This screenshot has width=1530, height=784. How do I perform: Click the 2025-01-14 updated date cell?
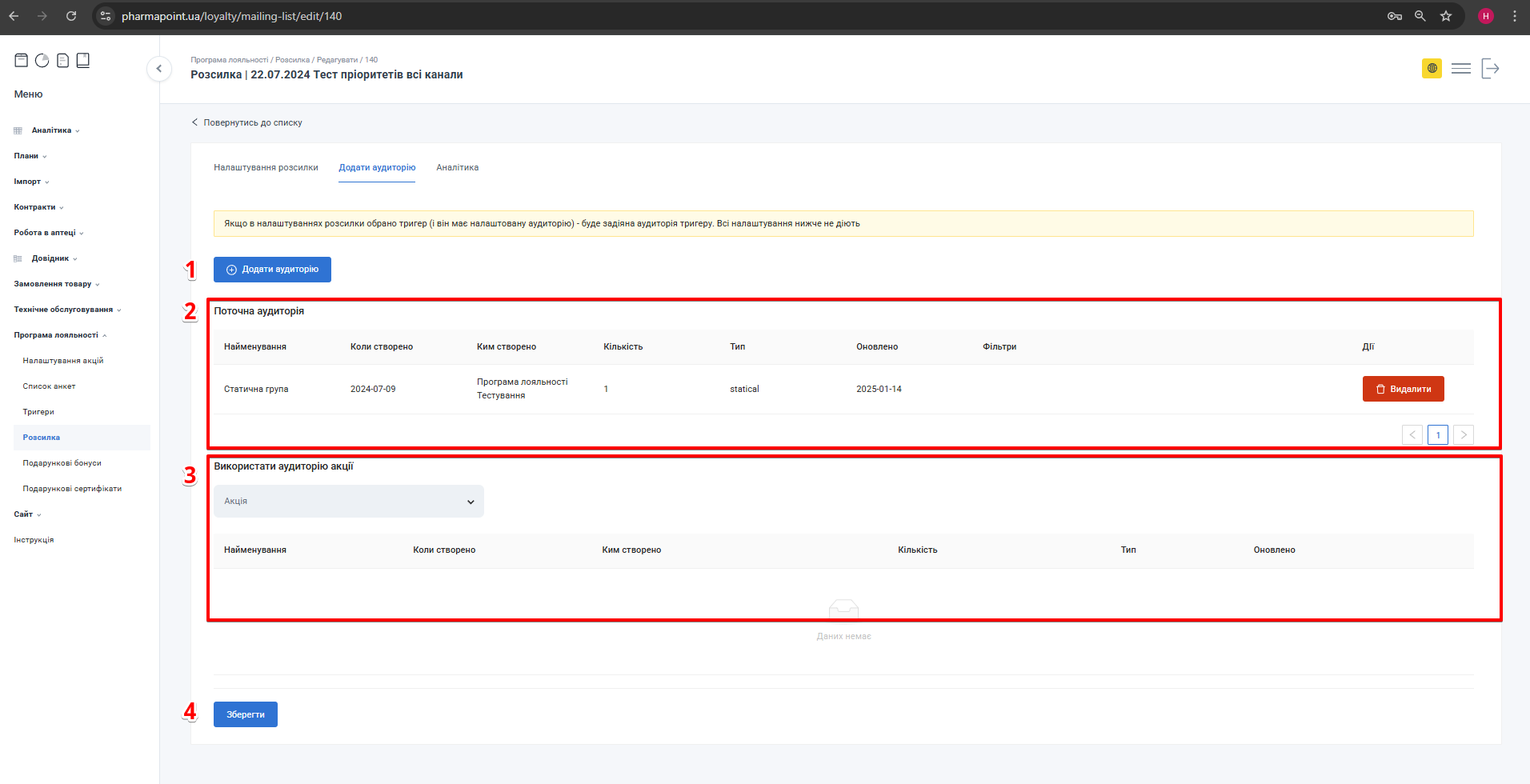tap(879, 390)
